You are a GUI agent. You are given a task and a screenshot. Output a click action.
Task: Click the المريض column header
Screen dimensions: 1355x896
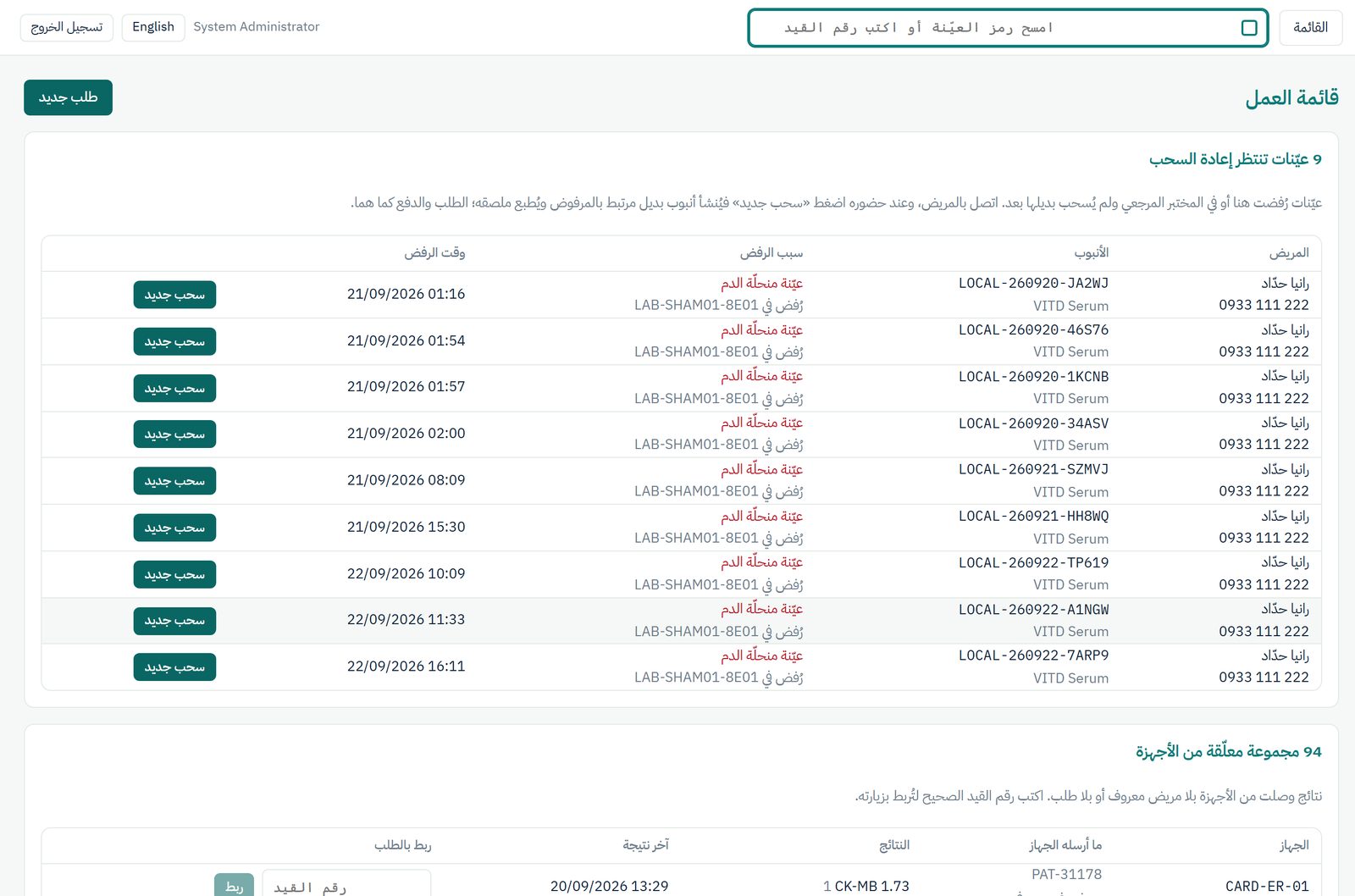[x=1289, y=253]
